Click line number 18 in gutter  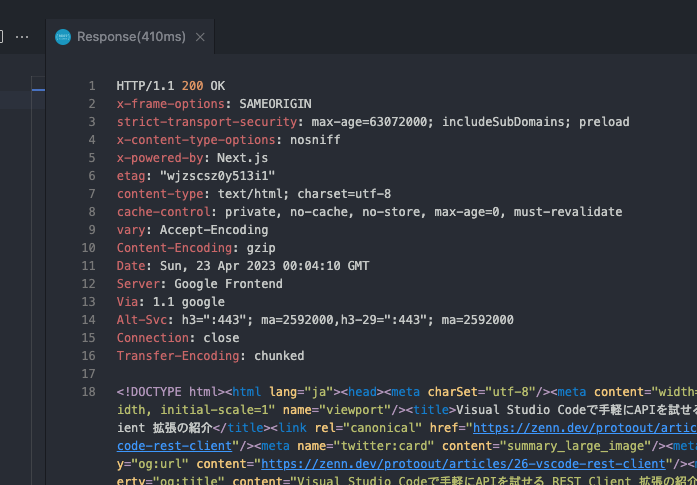(x=88, y=392)
